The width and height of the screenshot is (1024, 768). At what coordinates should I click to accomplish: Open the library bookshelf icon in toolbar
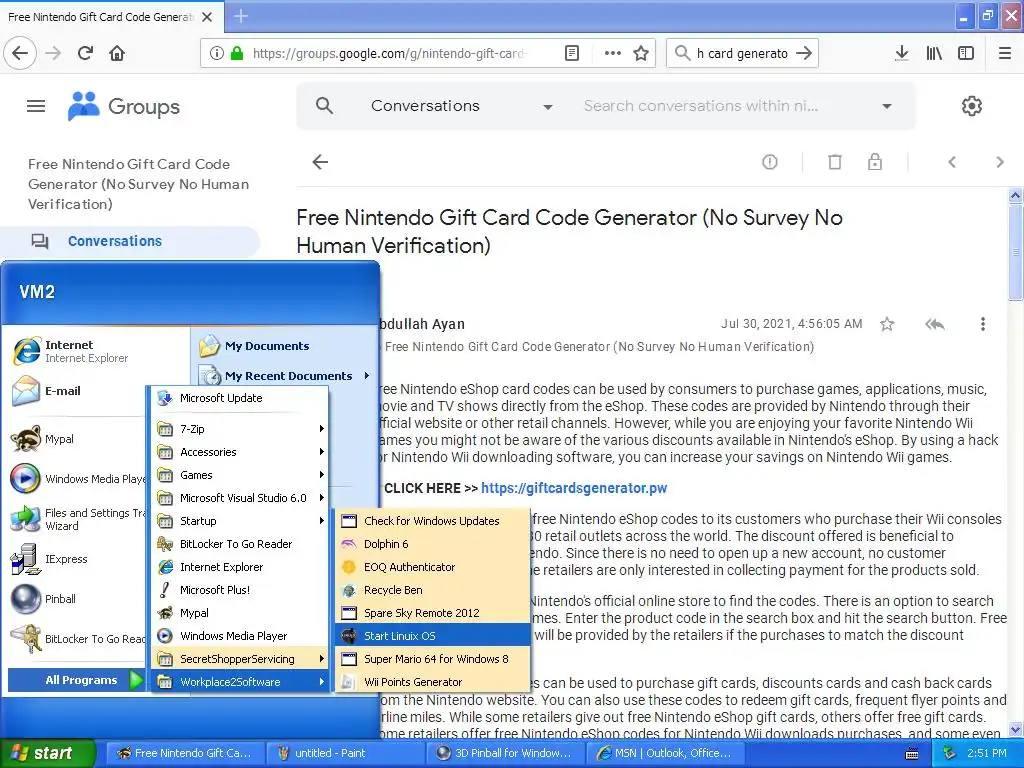[x=934, y=53]
